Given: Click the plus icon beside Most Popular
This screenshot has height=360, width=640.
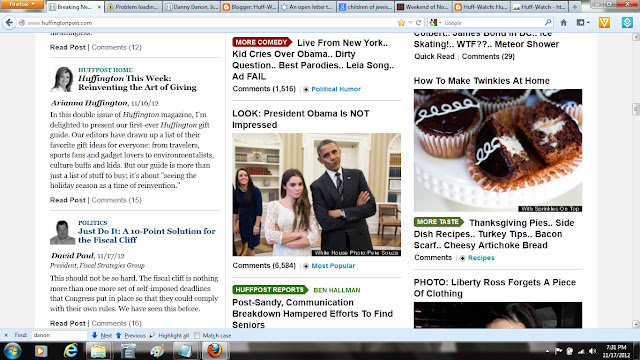Looking at the screenshot, I should pos(306,266).
